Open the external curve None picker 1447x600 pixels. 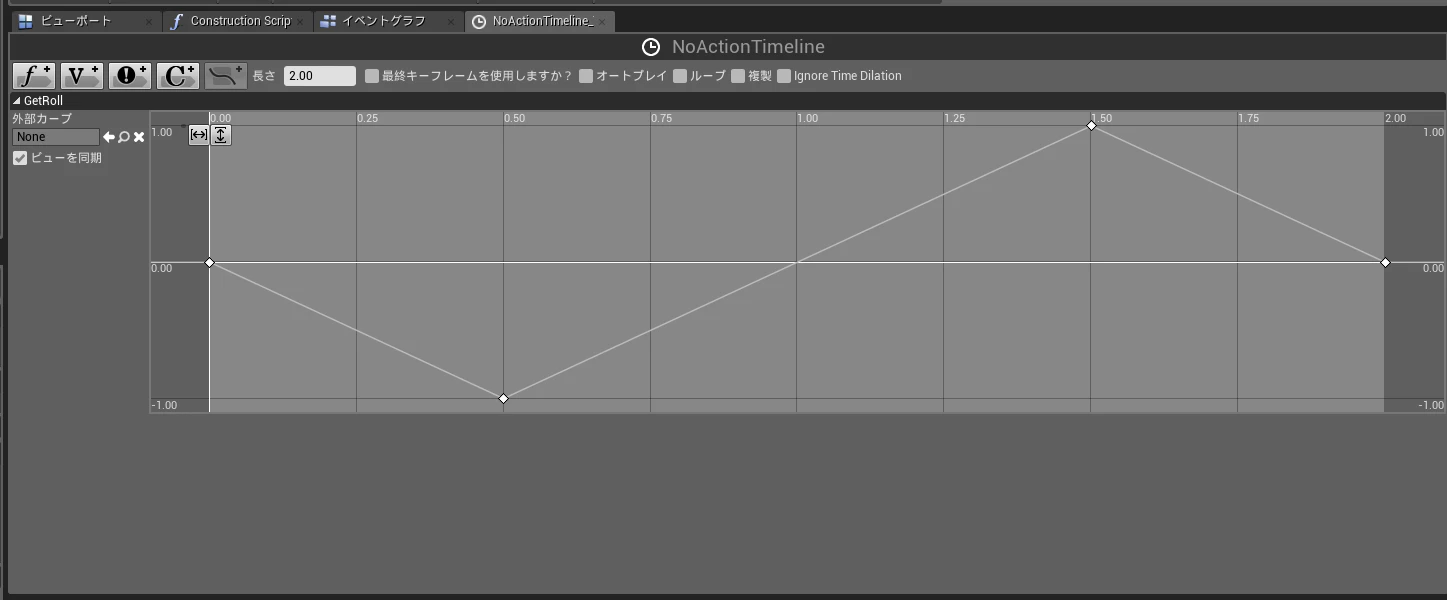pos(56,137)
